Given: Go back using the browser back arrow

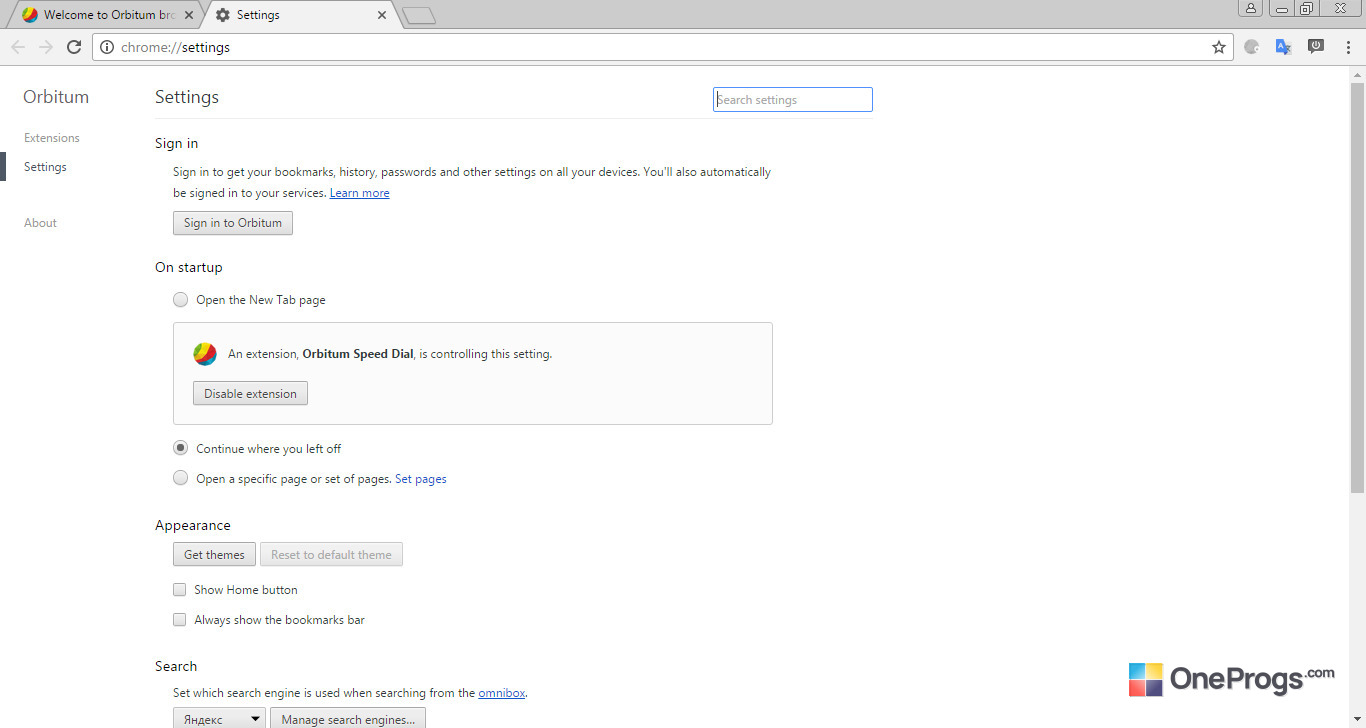Looking at the screenshot, I should 18,47.
